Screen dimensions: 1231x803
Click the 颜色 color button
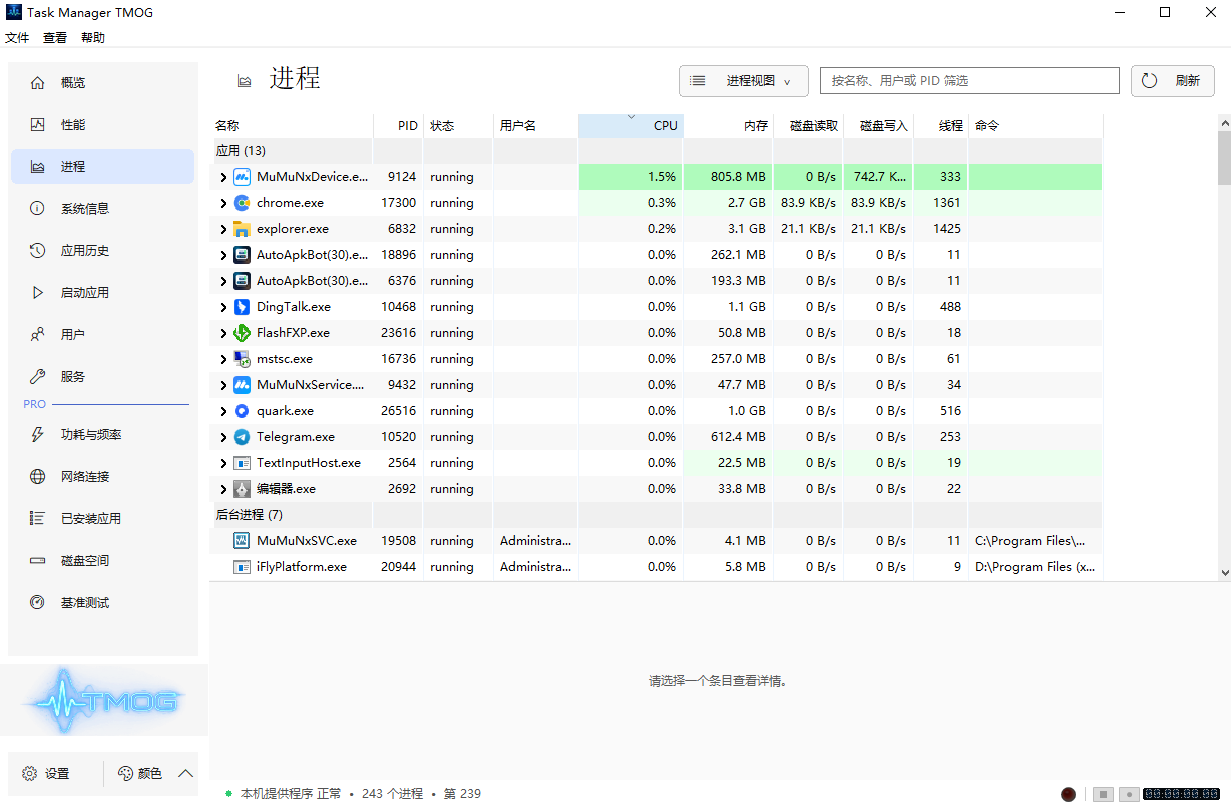click(140, 773)
